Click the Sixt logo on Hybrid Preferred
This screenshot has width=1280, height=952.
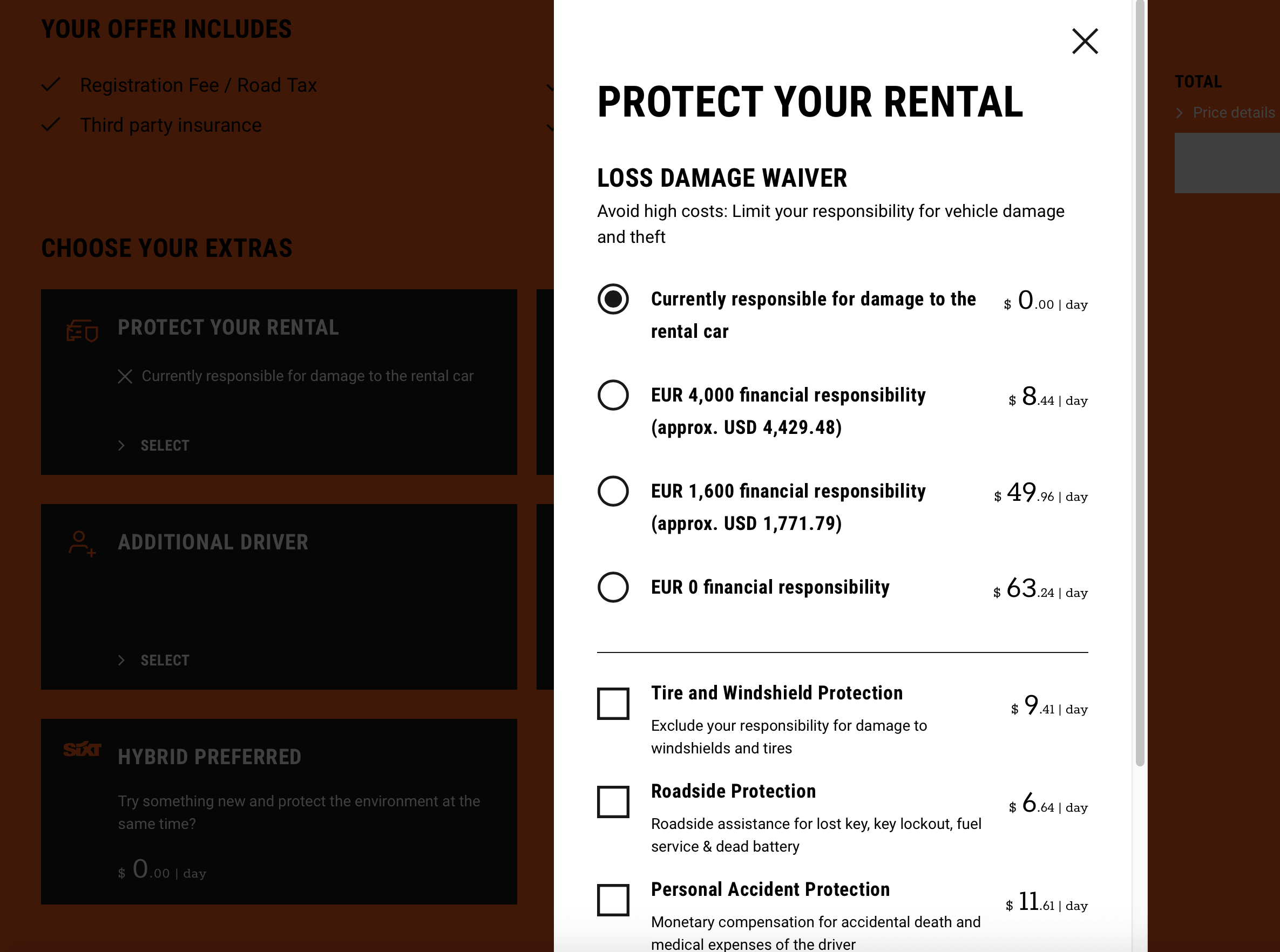pos(82,749)
